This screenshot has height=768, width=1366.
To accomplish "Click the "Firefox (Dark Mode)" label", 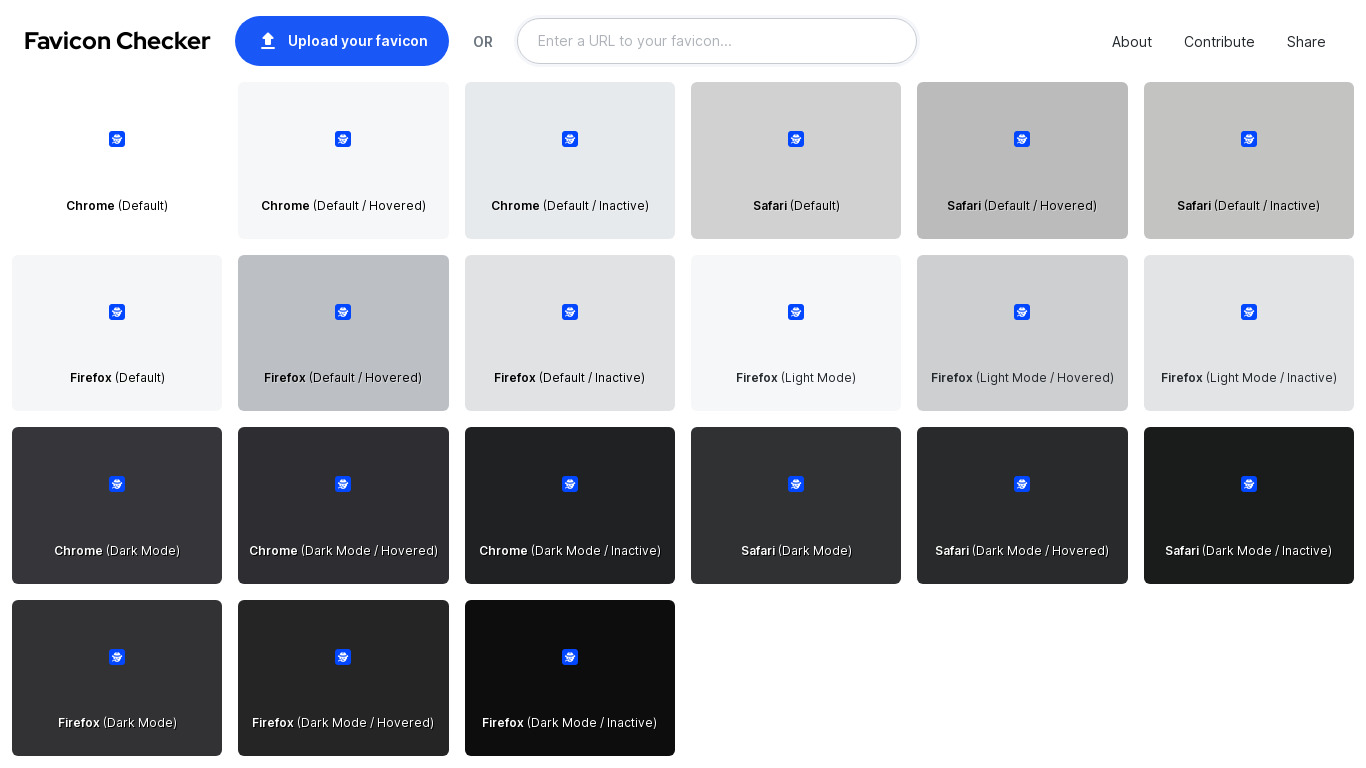I will point(117,723).
